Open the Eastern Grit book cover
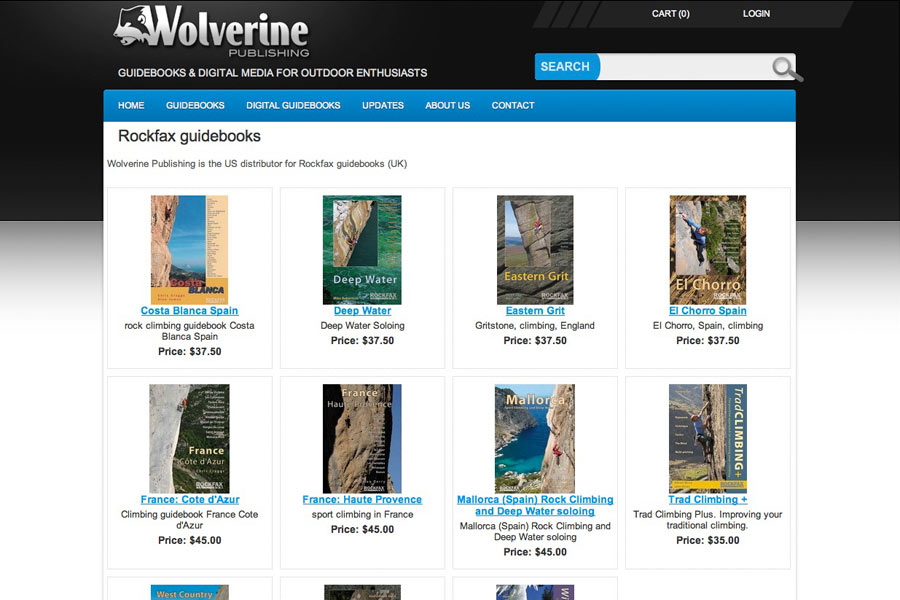The height and width of the screenshot is (600, 900). coord(535,250)
